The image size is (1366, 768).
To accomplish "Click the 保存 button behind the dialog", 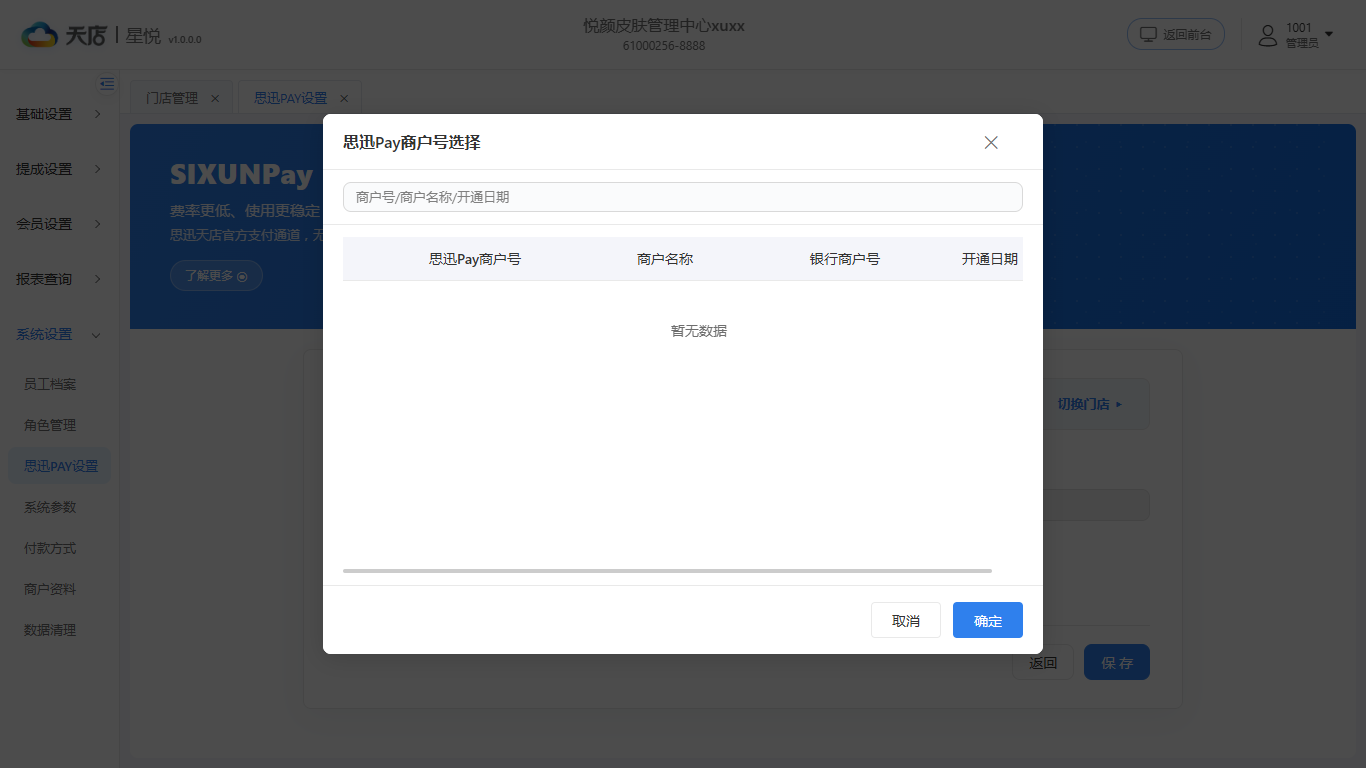I will [x=1117, y=662].
